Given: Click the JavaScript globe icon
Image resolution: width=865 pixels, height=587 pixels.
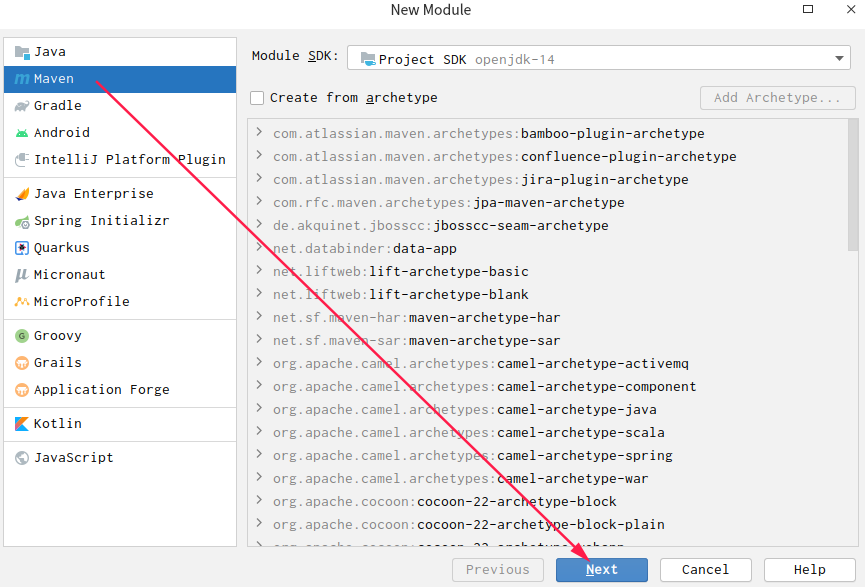Looking at the screenshot, I should tap(22, 458).
